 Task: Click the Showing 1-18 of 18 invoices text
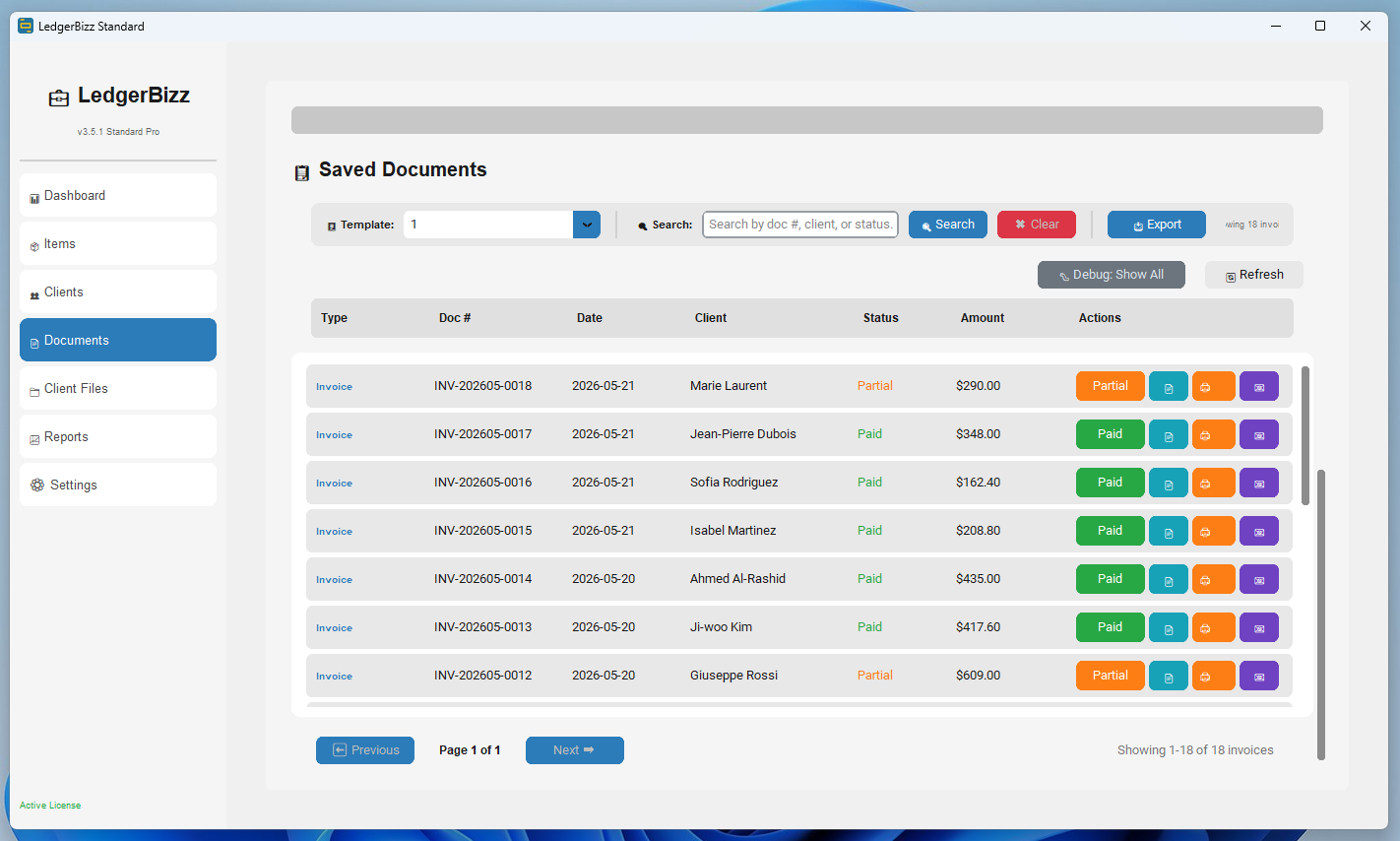tap(1195, 750)
